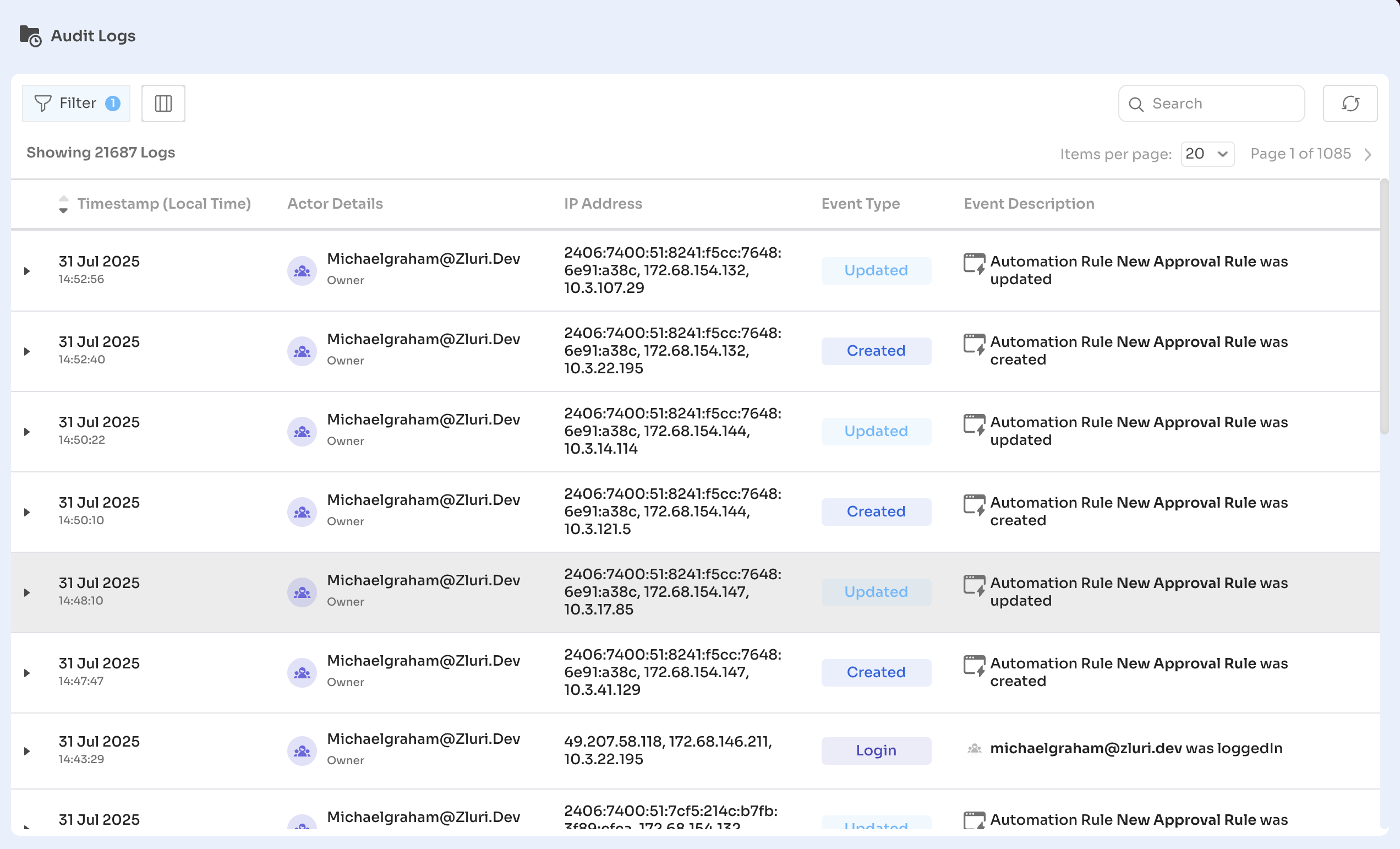The image size is (1400, 849).
Task: Click the Created badge in 14:52:40 row
Action: 876,351
